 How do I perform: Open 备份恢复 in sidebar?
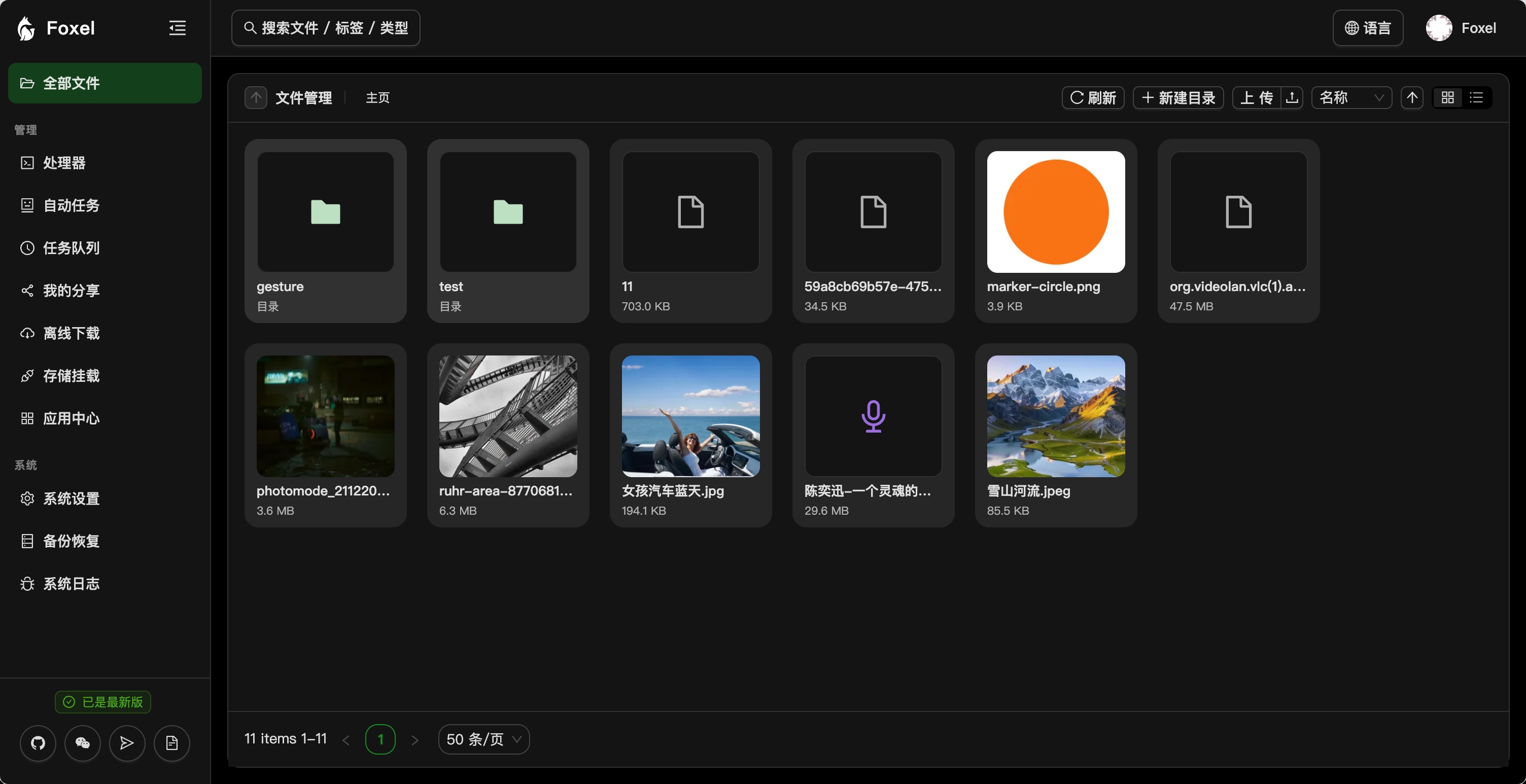(105, 541)
